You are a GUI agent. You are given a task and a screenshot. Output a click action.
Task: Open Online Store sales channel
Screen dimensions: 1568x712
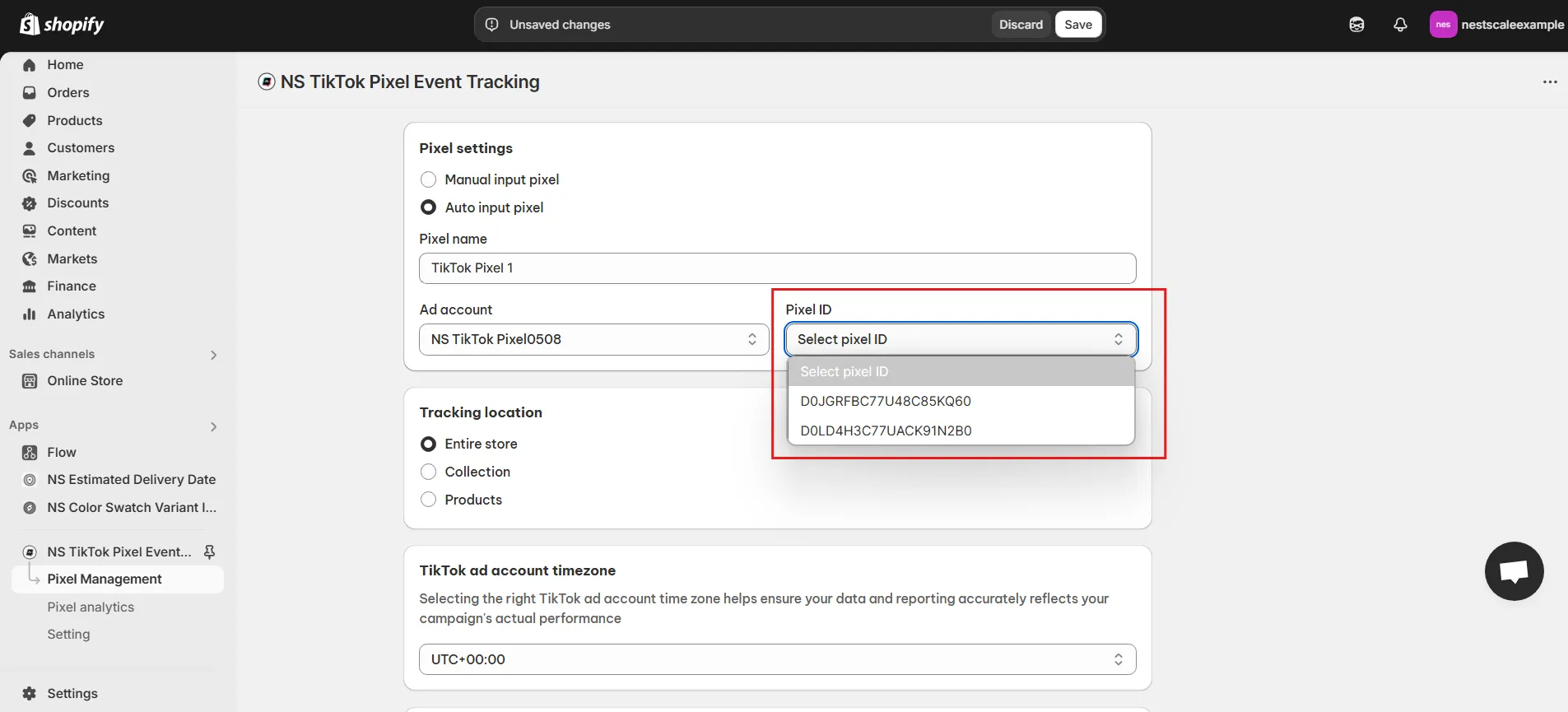click(x=85, y=381)
